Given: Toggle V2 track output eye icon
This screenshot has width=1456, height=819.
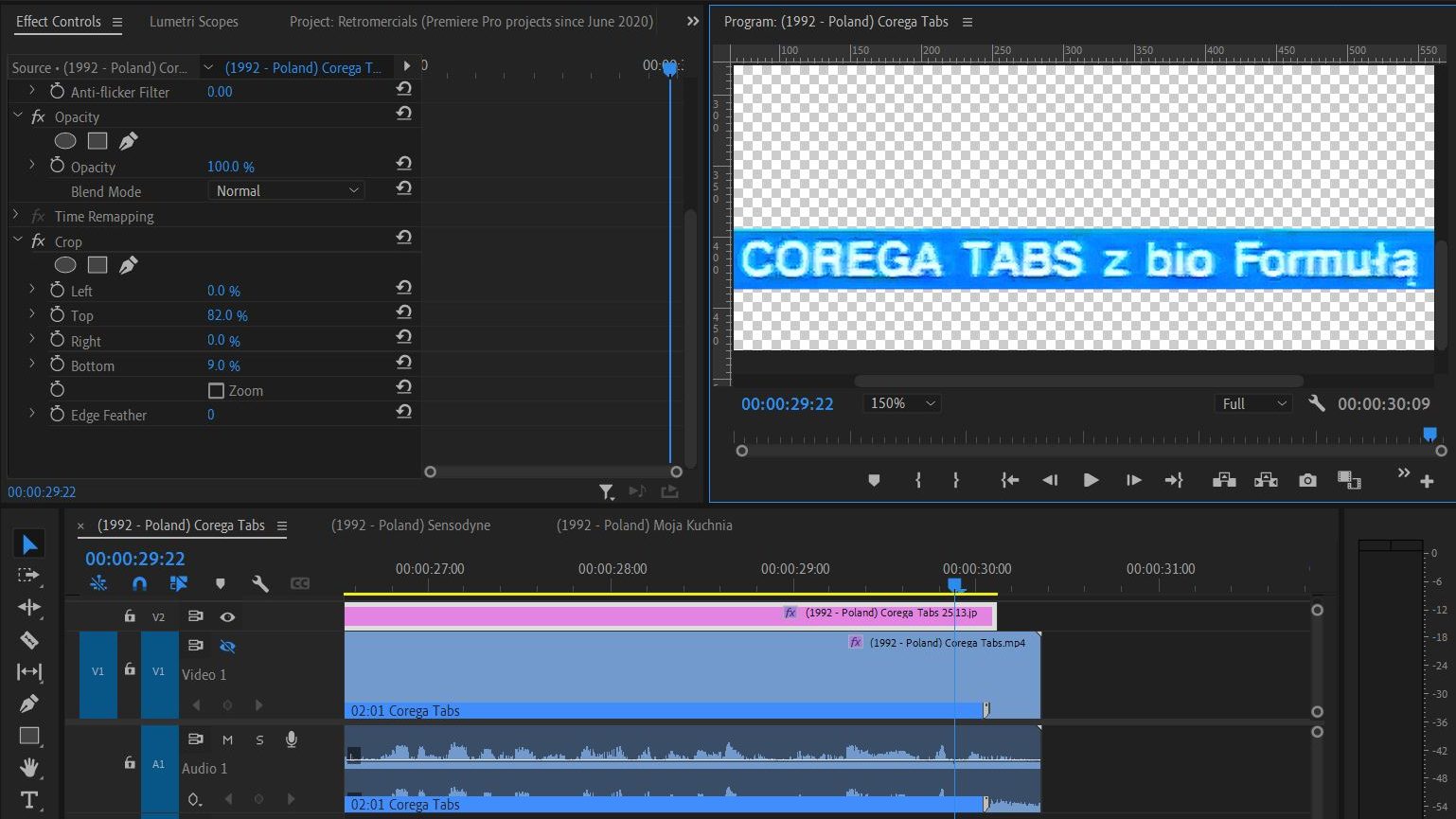Looking at the screenshot, I should (x=227, y=617).
